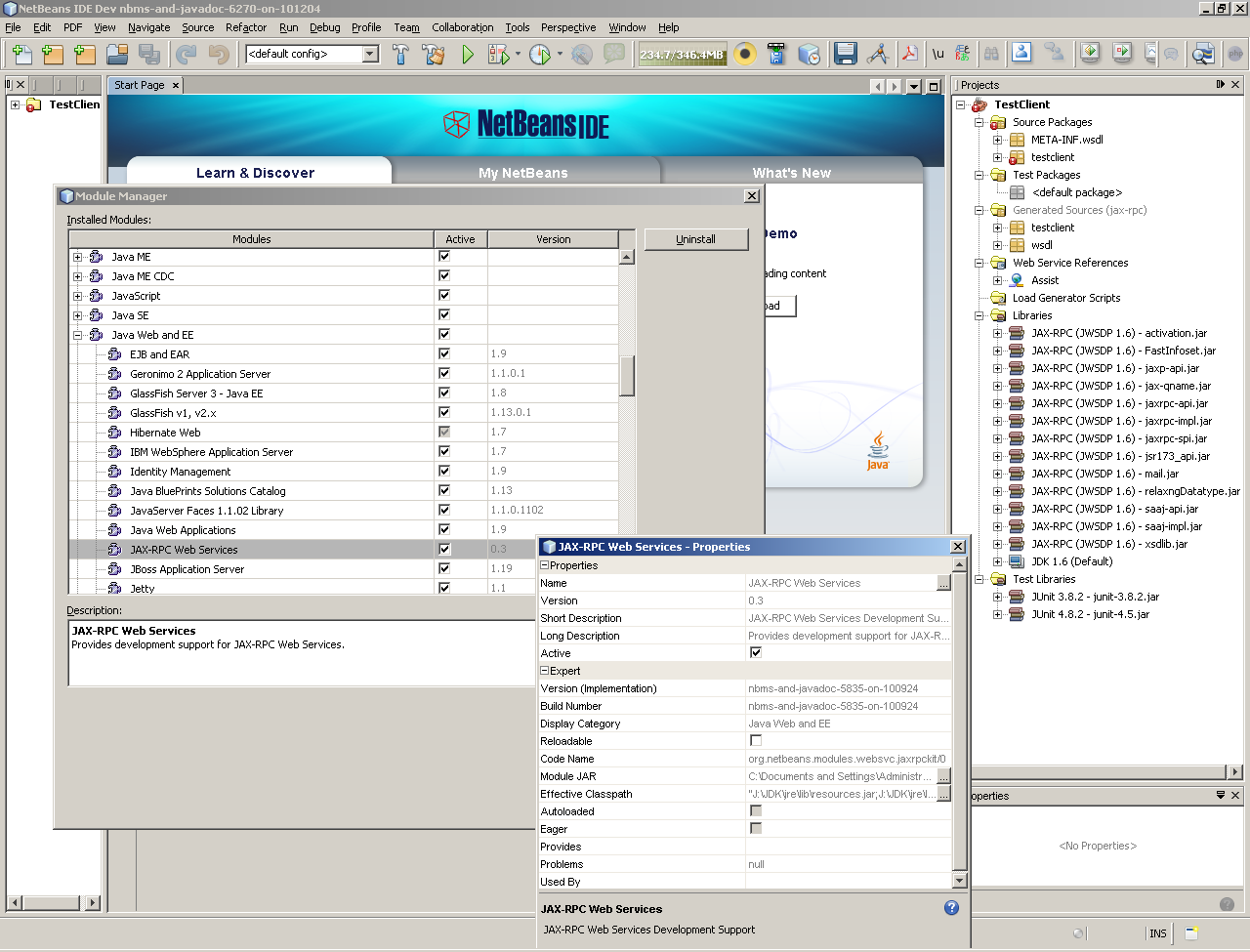Collapse the Libraries node in Projects

(x=979, y=315)
